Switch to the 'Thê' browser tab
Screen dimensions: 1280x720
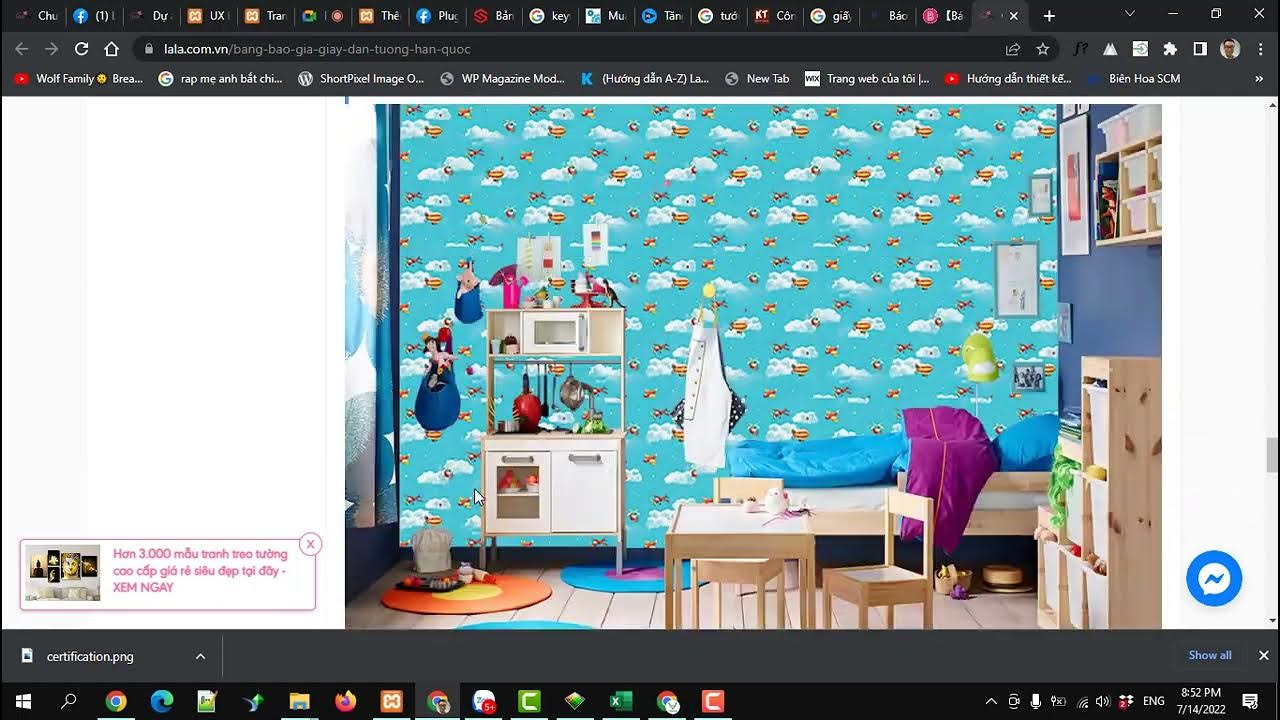(x=379, y=16)
